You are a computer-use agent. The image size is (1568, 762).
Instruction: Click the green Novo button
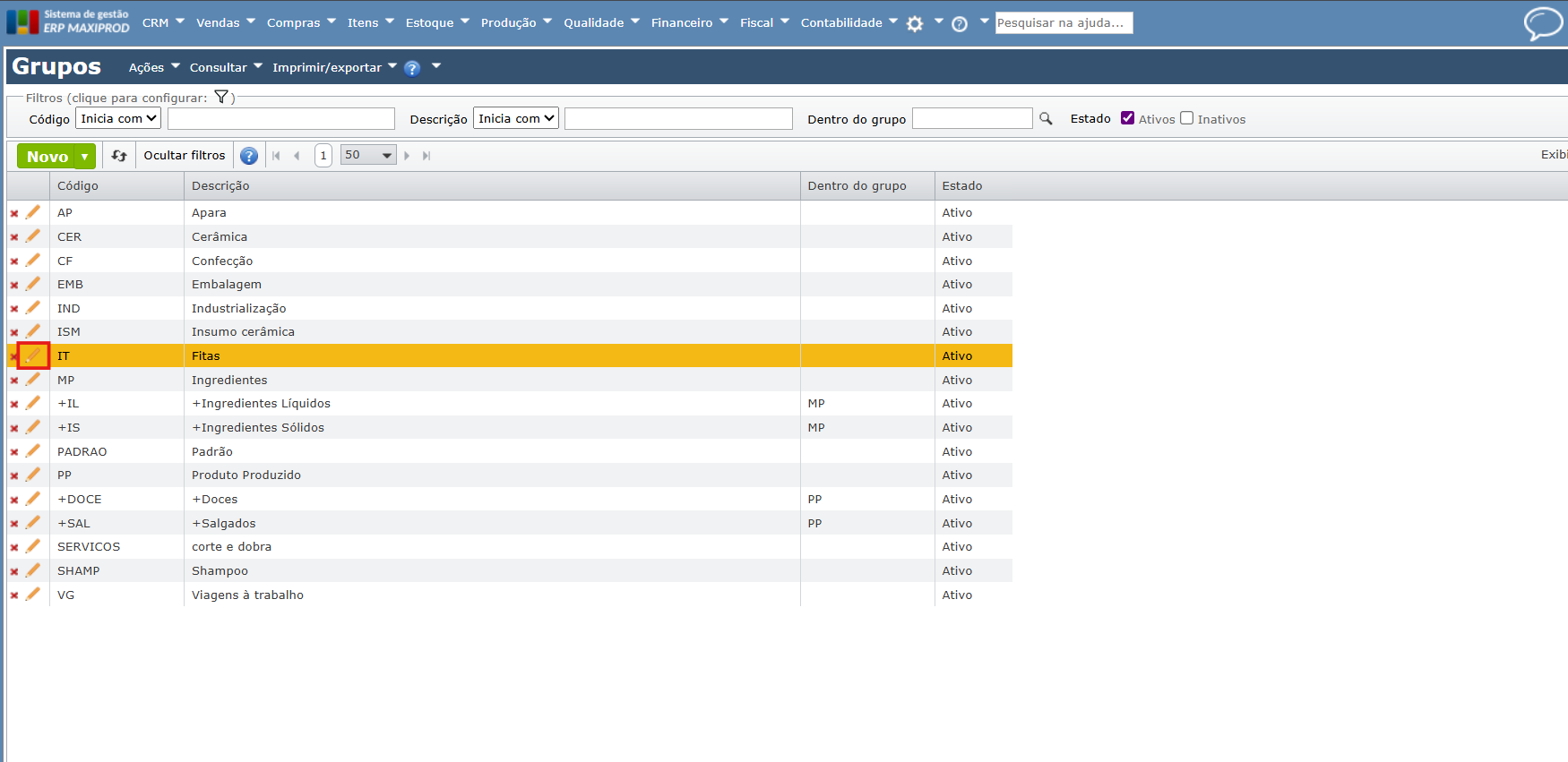click(47, 157)
